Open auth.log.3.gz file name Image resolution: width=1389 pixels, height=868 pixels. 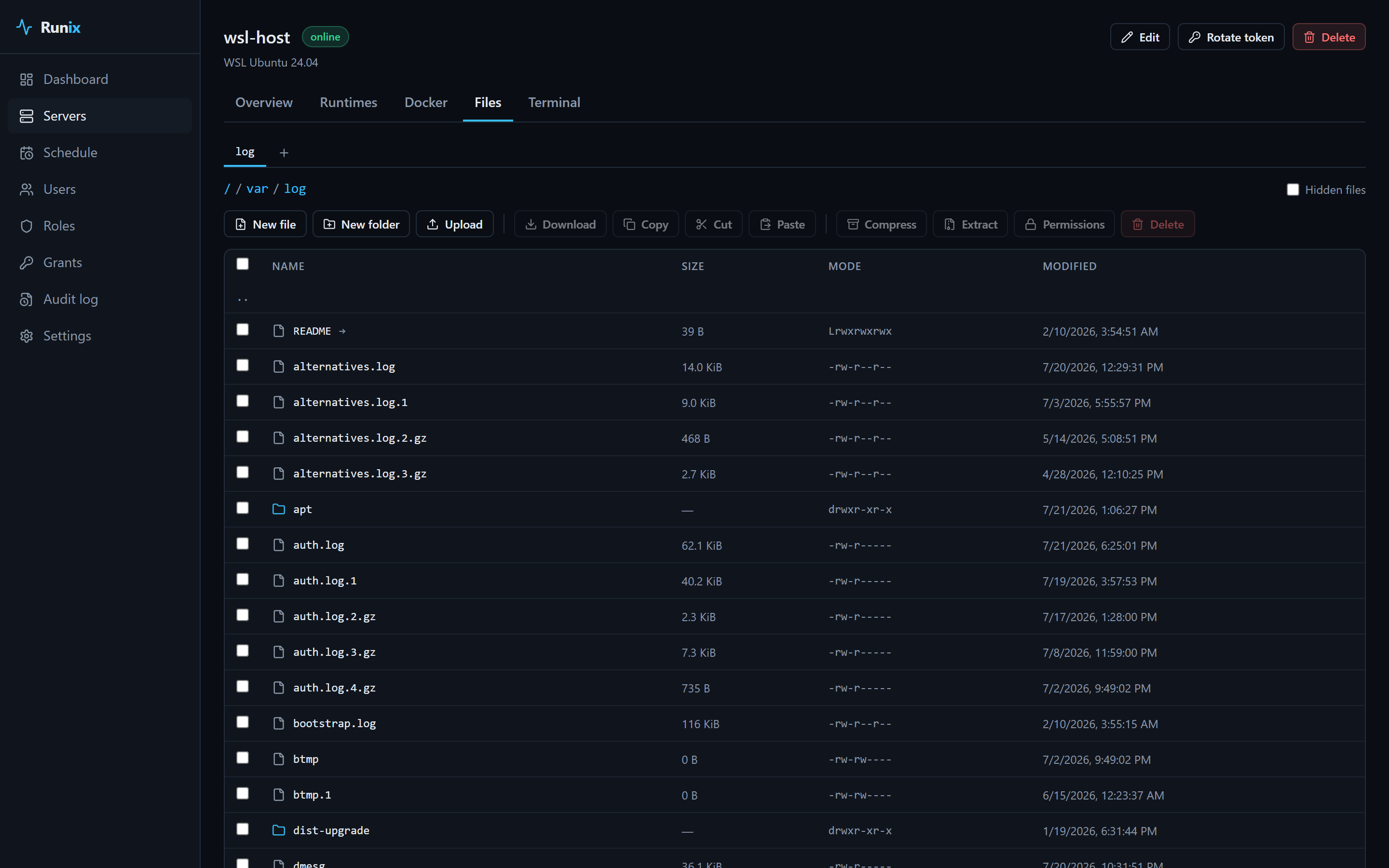(x=335, y=652)
